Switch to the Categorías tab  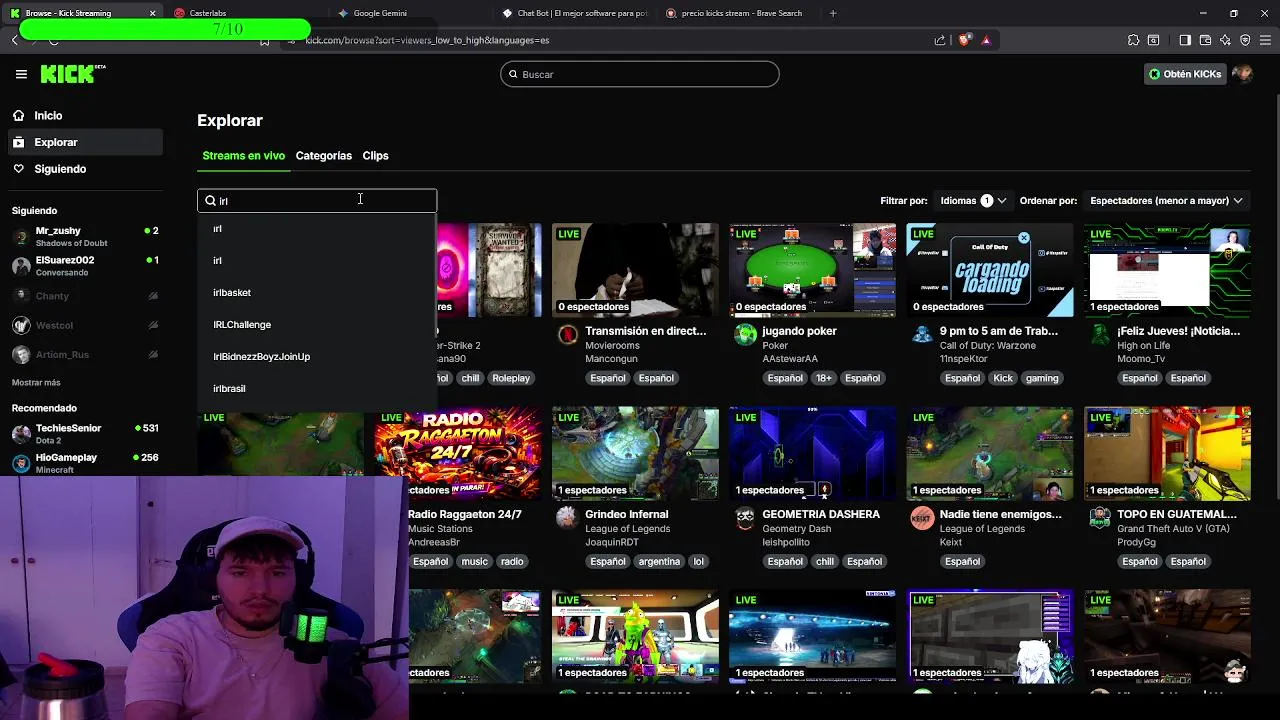323,156
